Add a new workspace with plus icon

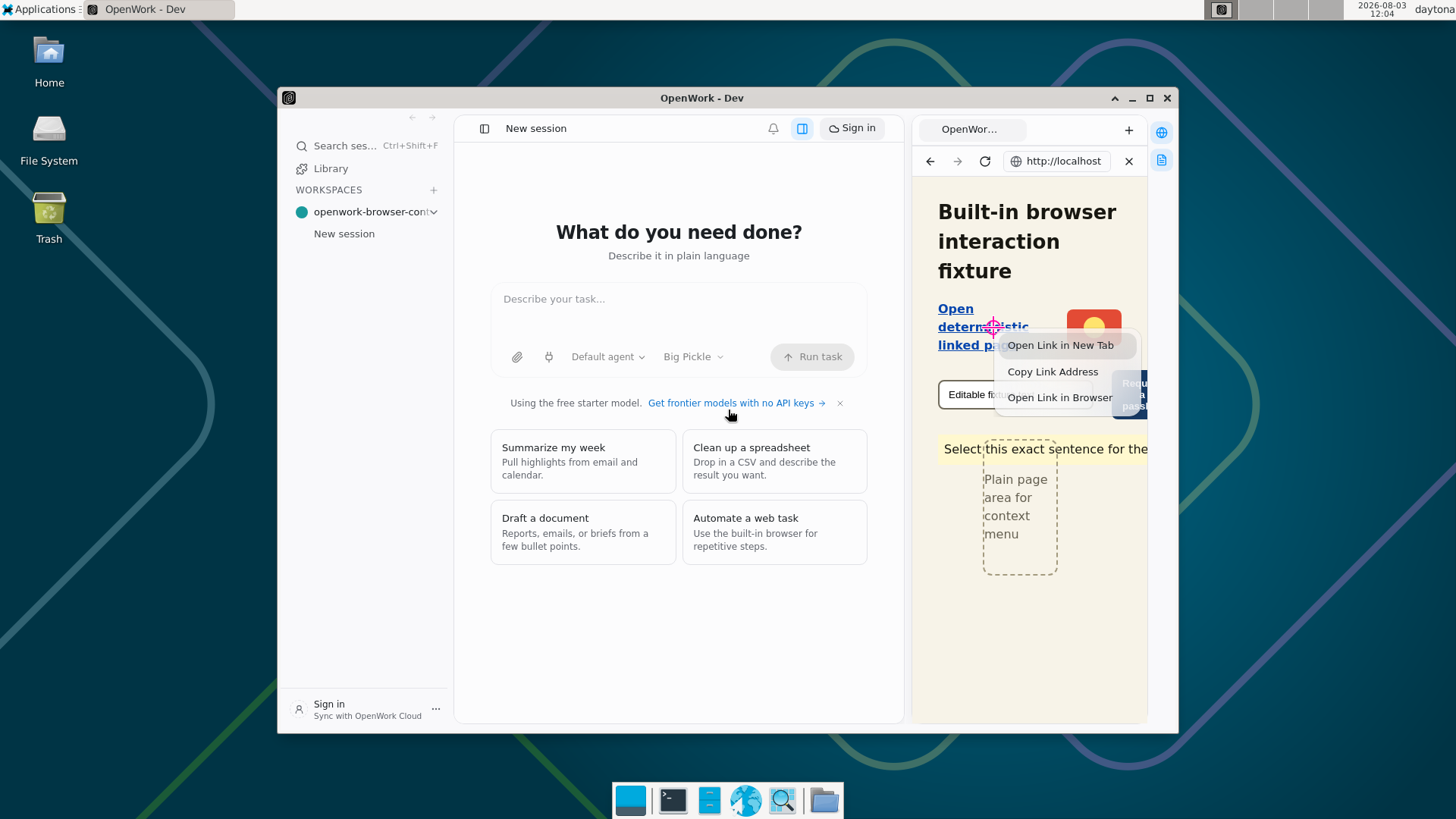[x=434, y=190]
